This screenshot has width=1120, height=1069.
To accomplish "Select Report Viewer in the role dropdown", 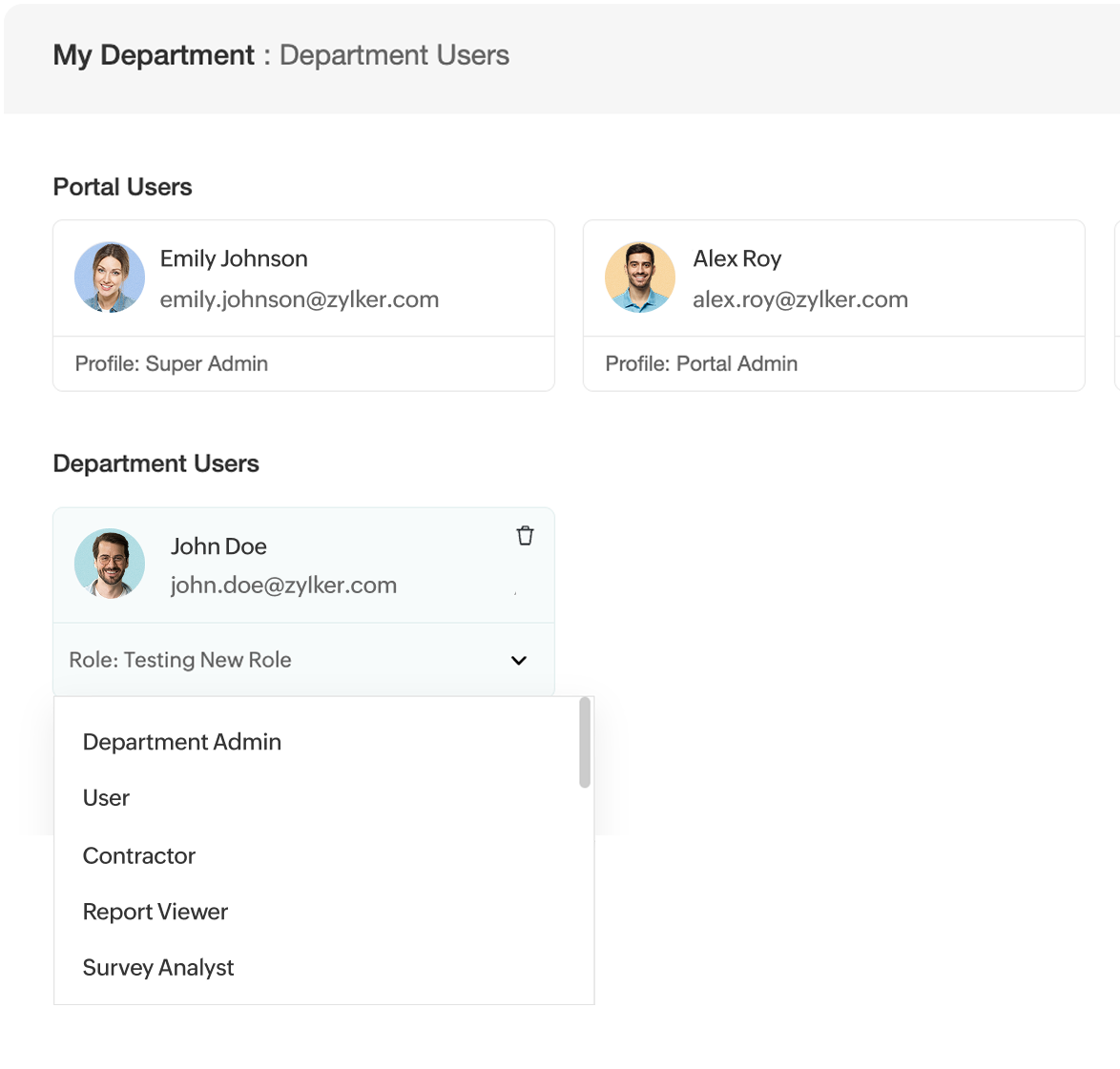I will pos(155,912).
